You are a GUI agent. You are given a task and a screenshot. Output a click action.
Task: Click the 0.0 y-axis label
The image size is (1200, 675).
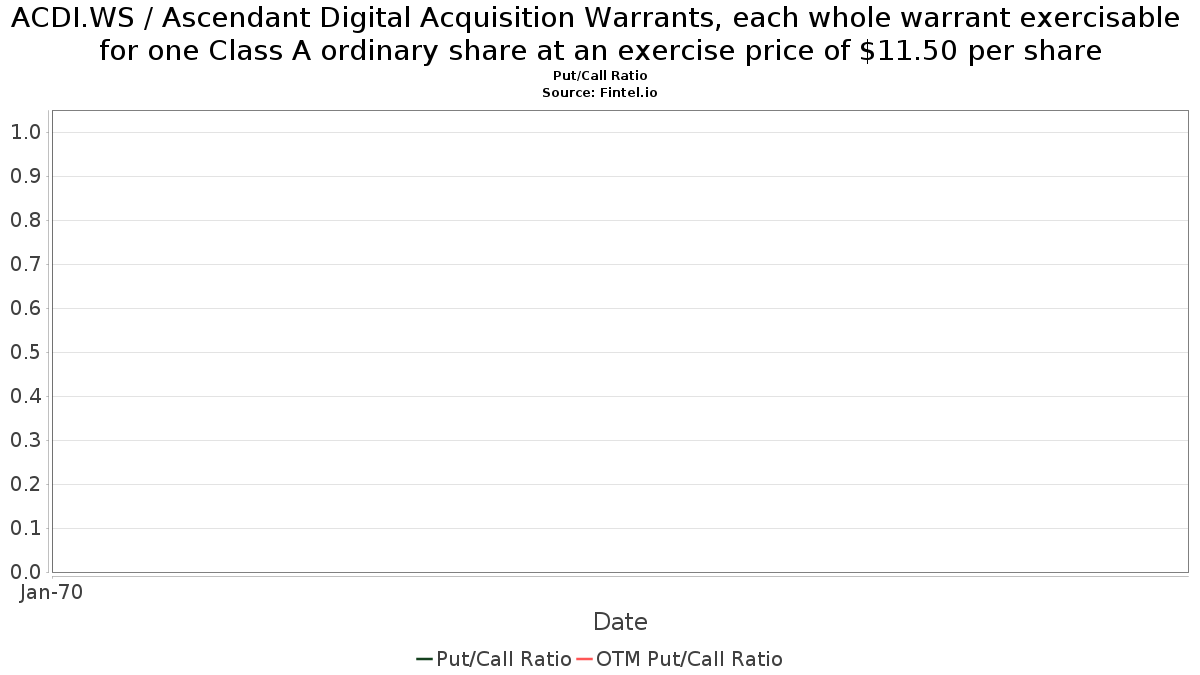(x=25, y=572)
